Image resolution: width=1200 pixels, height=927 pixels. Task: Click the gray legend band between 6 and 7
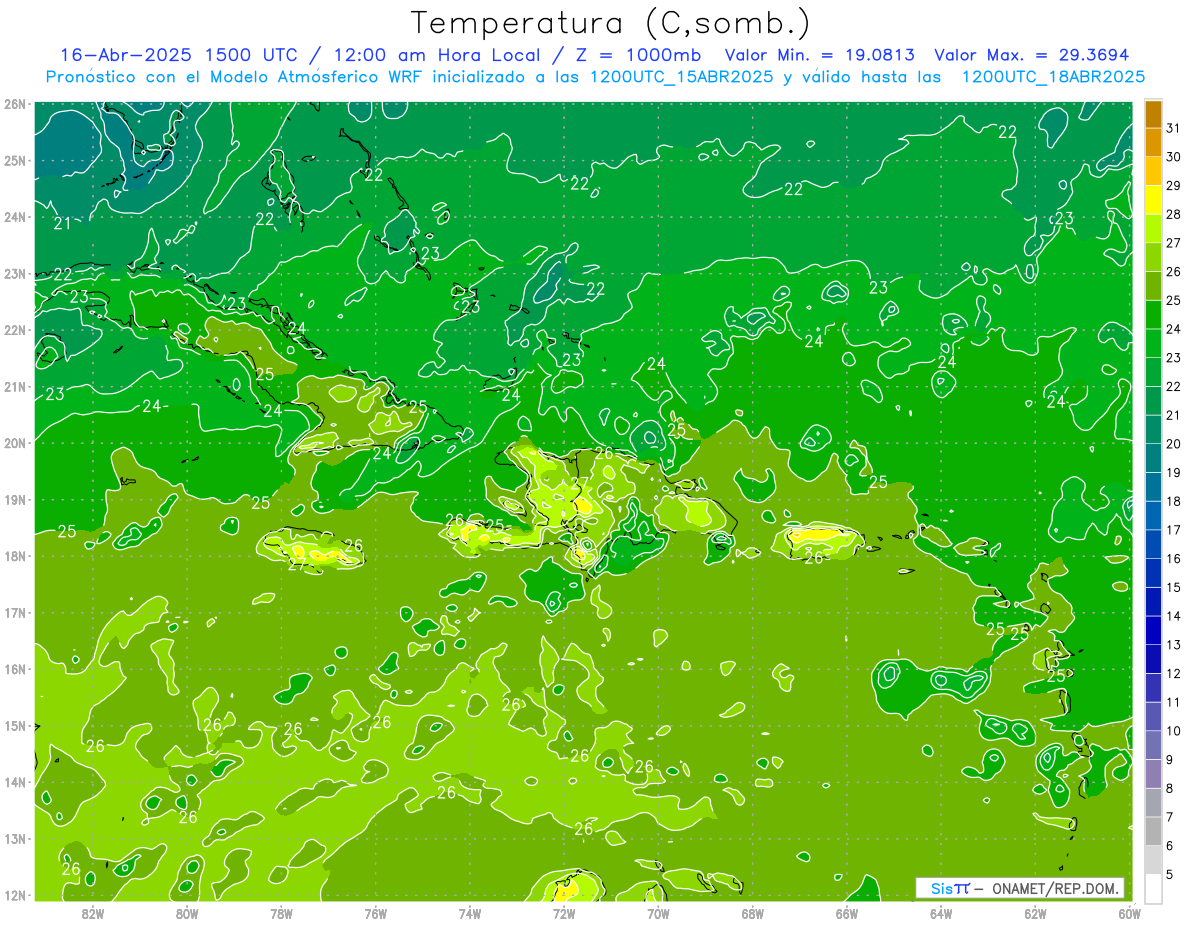(1153, 831)
